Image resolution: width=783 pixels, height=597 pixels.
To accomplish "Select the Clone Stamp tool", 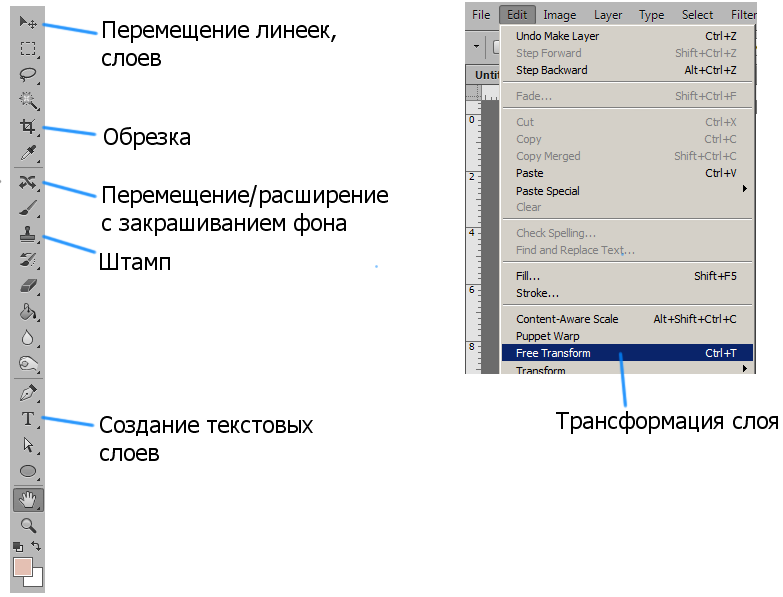I will (27, 234).
